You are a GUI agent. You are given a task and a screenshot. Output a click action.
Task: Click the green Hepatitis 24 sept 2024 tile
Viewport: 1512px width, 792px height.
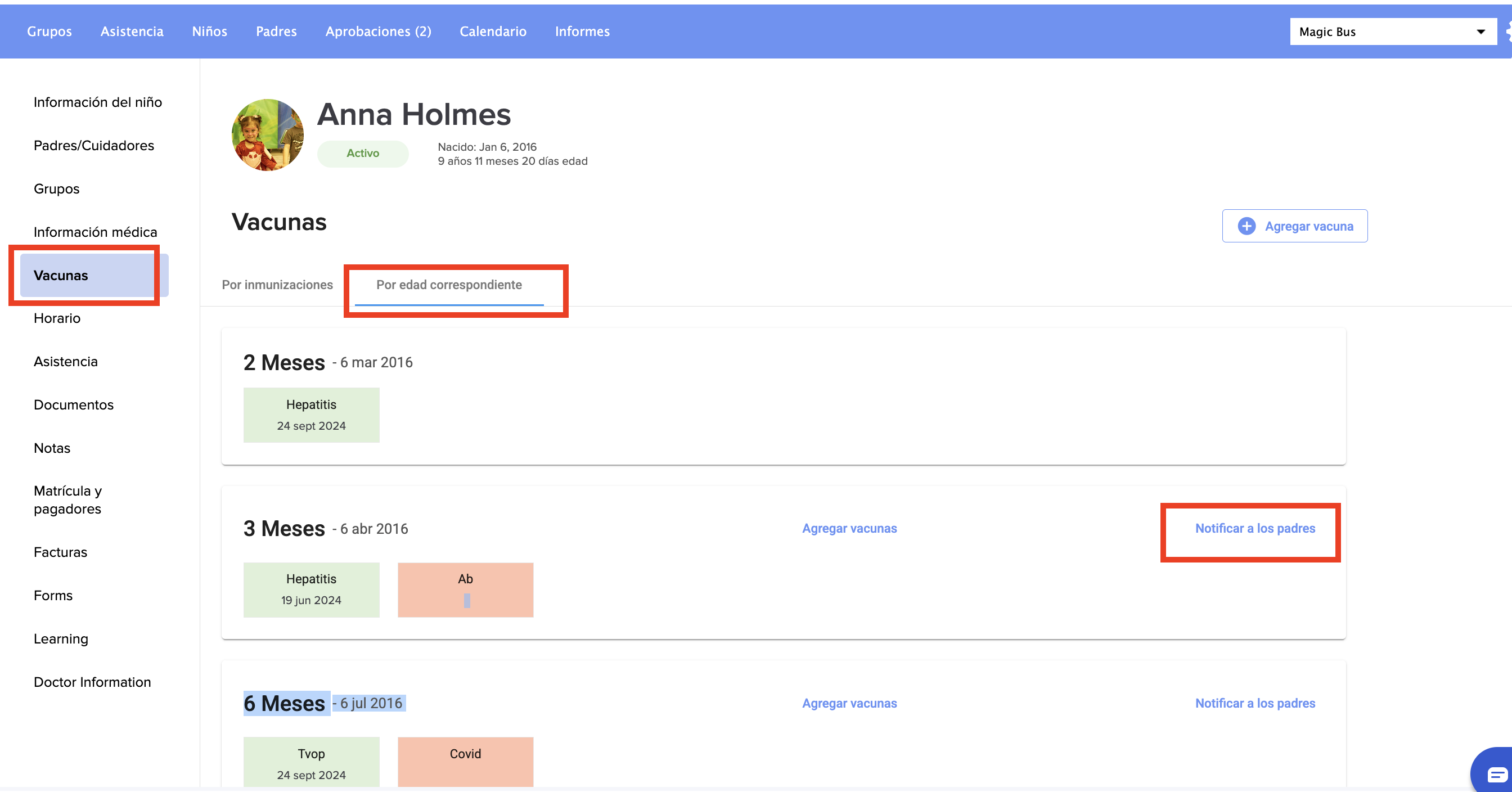(x=311, y=415)
